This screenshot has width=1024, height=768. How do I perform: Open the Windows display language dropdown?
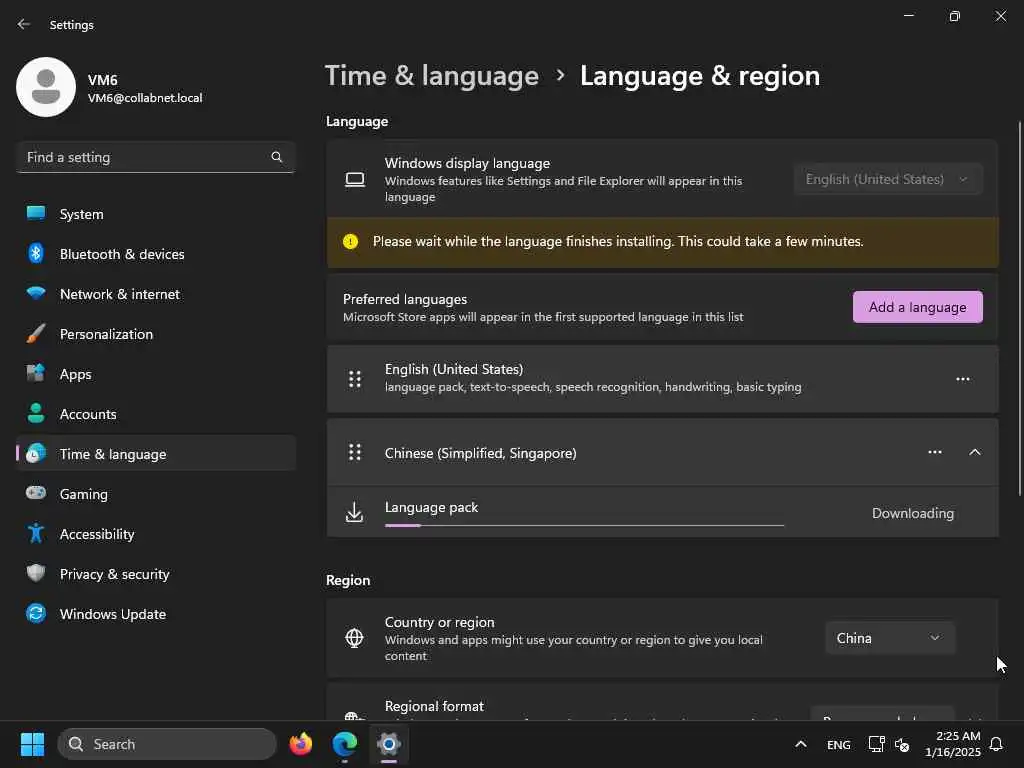(888, 179)
